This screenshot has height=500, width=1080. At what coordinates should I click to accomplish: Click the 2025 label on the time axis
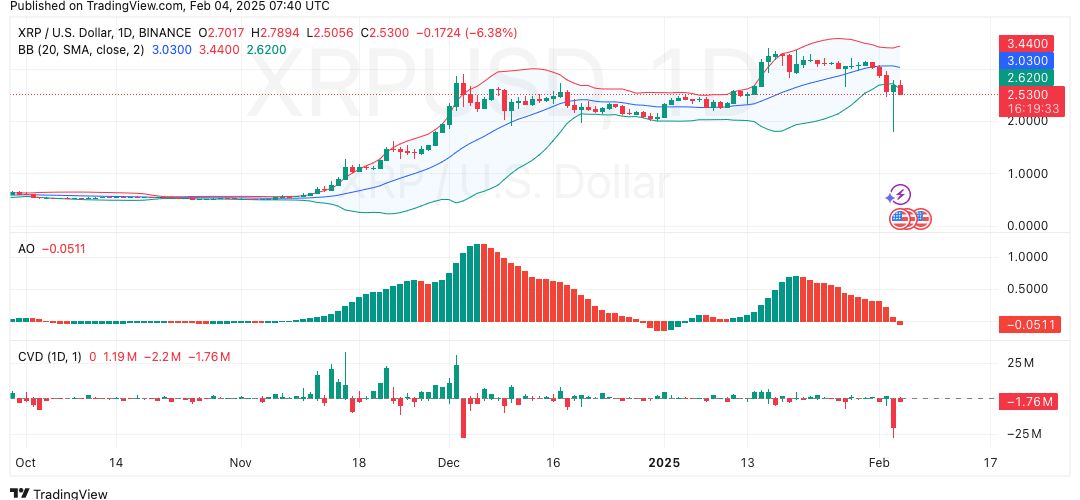[x=665, y=464]
